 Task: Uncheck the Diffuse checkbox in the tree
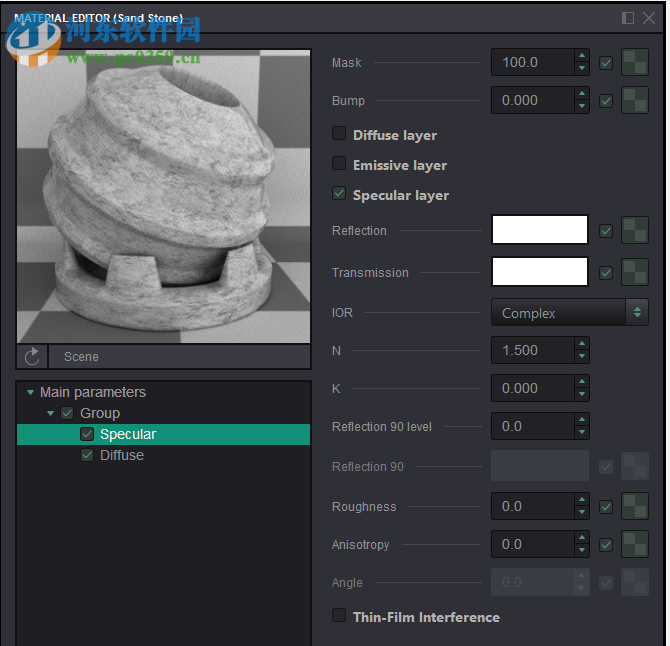(87, 455)
